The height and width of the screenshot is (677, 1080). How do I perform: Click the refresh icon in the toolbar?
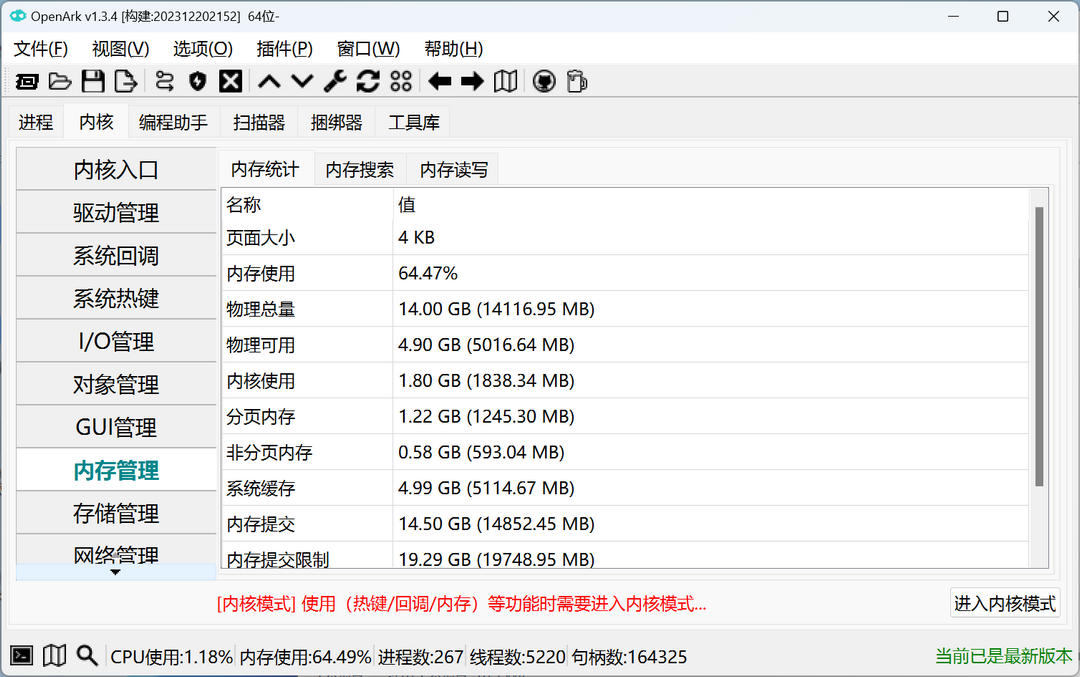click(x=368, y=81)
